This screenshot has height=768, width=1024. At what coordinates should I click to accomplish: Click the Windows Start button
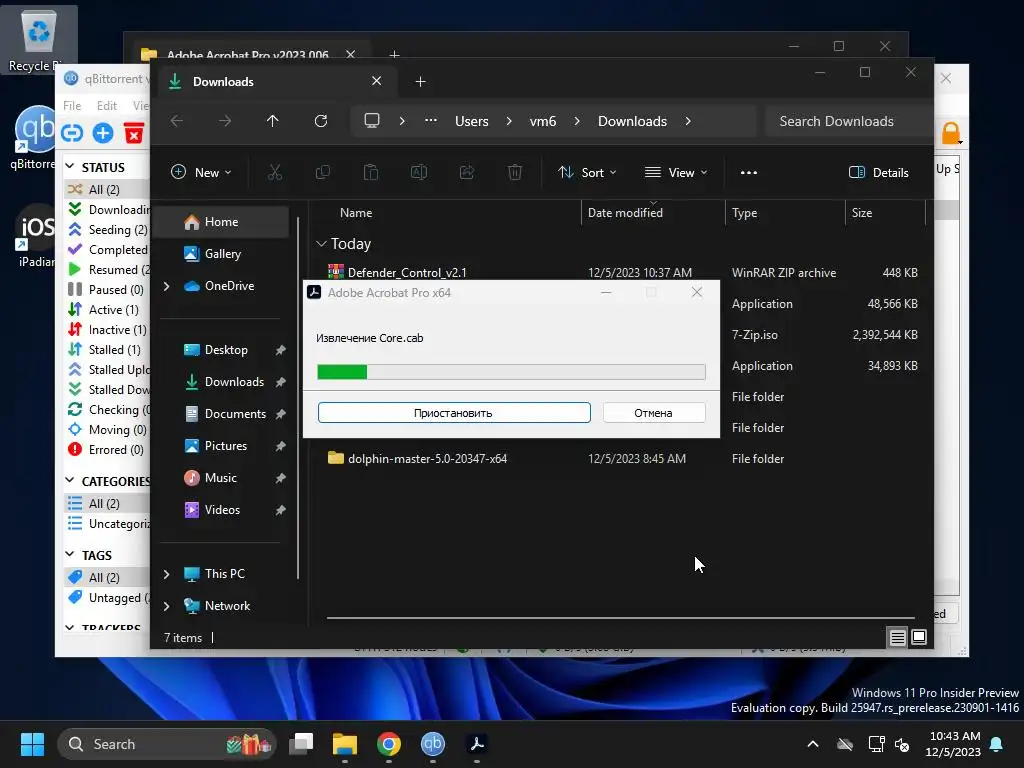pyautogui.click(x=32, y=744)
